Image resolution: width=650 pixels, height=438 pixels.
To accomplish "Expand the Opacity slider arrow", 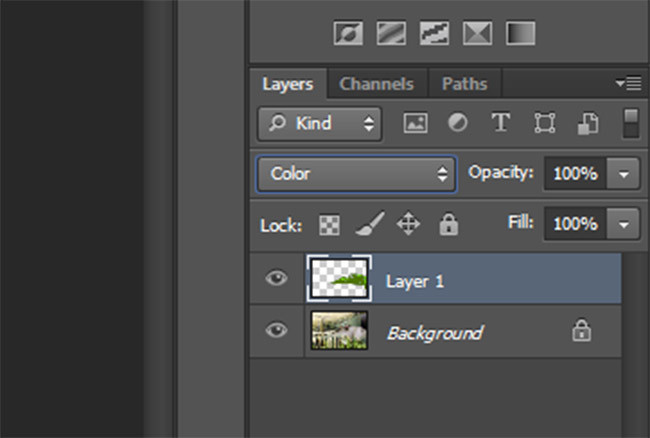I will [625, 174].
